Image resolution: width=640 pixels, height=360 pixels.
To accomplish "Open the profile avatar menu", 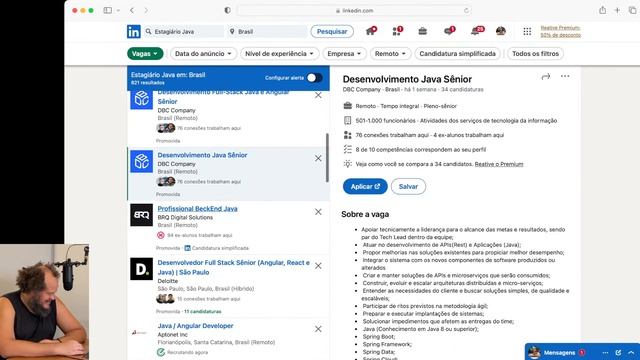I will pyautogui.click(x=501, y=31).
